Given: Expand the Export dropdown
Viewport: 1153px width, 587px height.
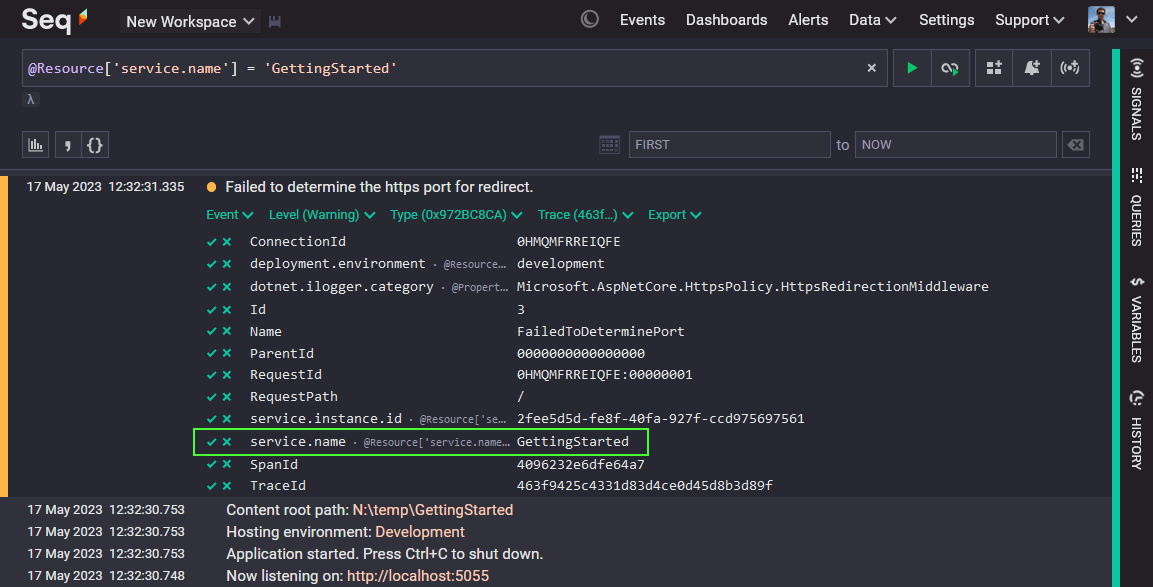Looking at the screenshot, I should tap(674, 215).
